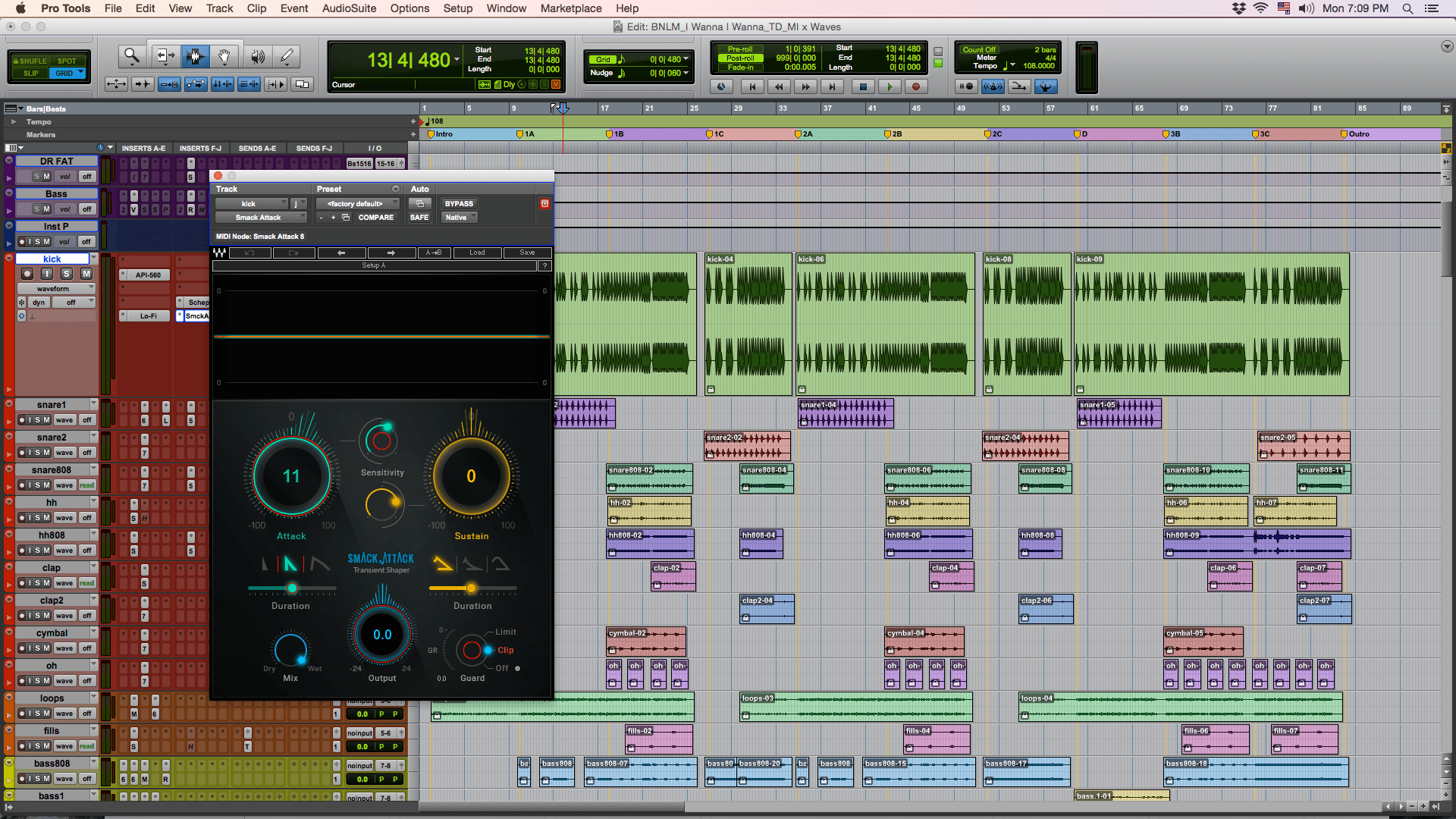
Task: Expand the Tempo ruler disclosure triangle
Action: (13, 121)
